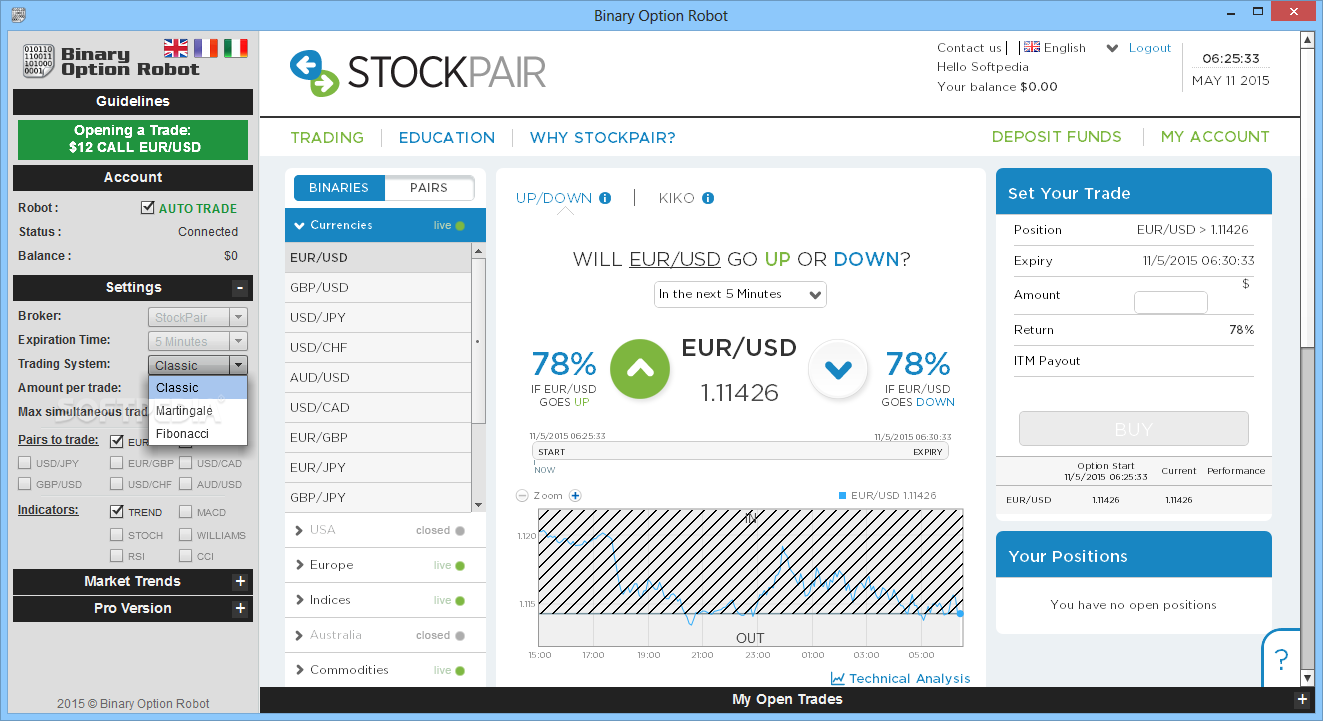
Task: Click the Technical Analysis chart icon
Action: point(838,678)
